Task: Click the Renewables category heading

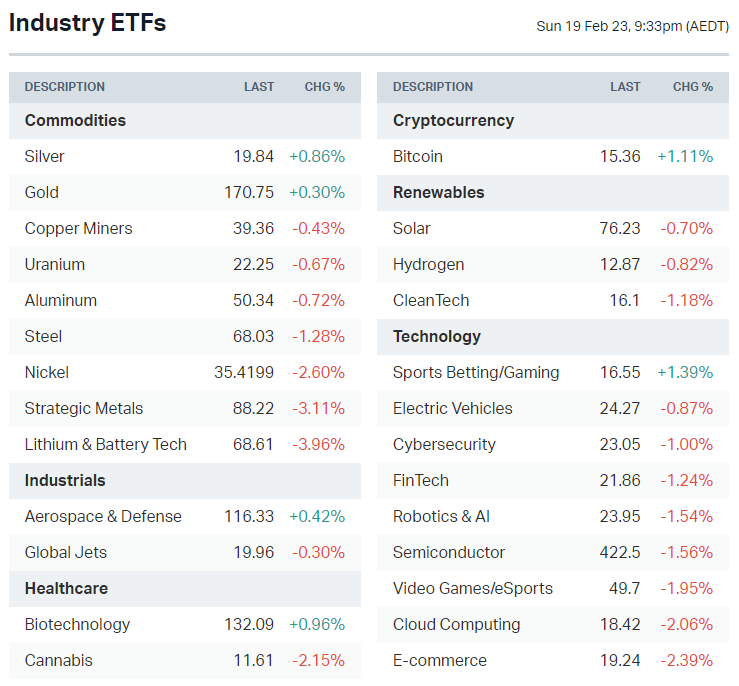Action: tap(438, 192)
